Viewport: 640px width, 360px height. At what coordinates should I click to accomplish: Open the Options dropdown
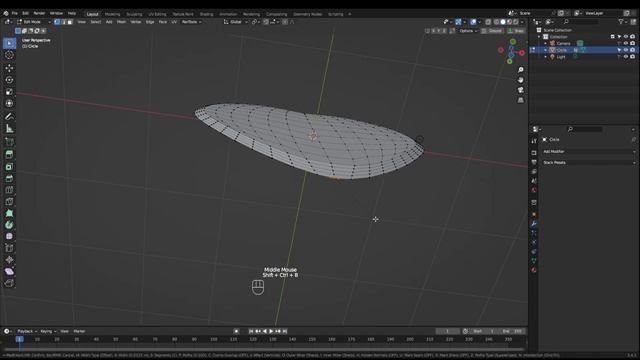468,31
